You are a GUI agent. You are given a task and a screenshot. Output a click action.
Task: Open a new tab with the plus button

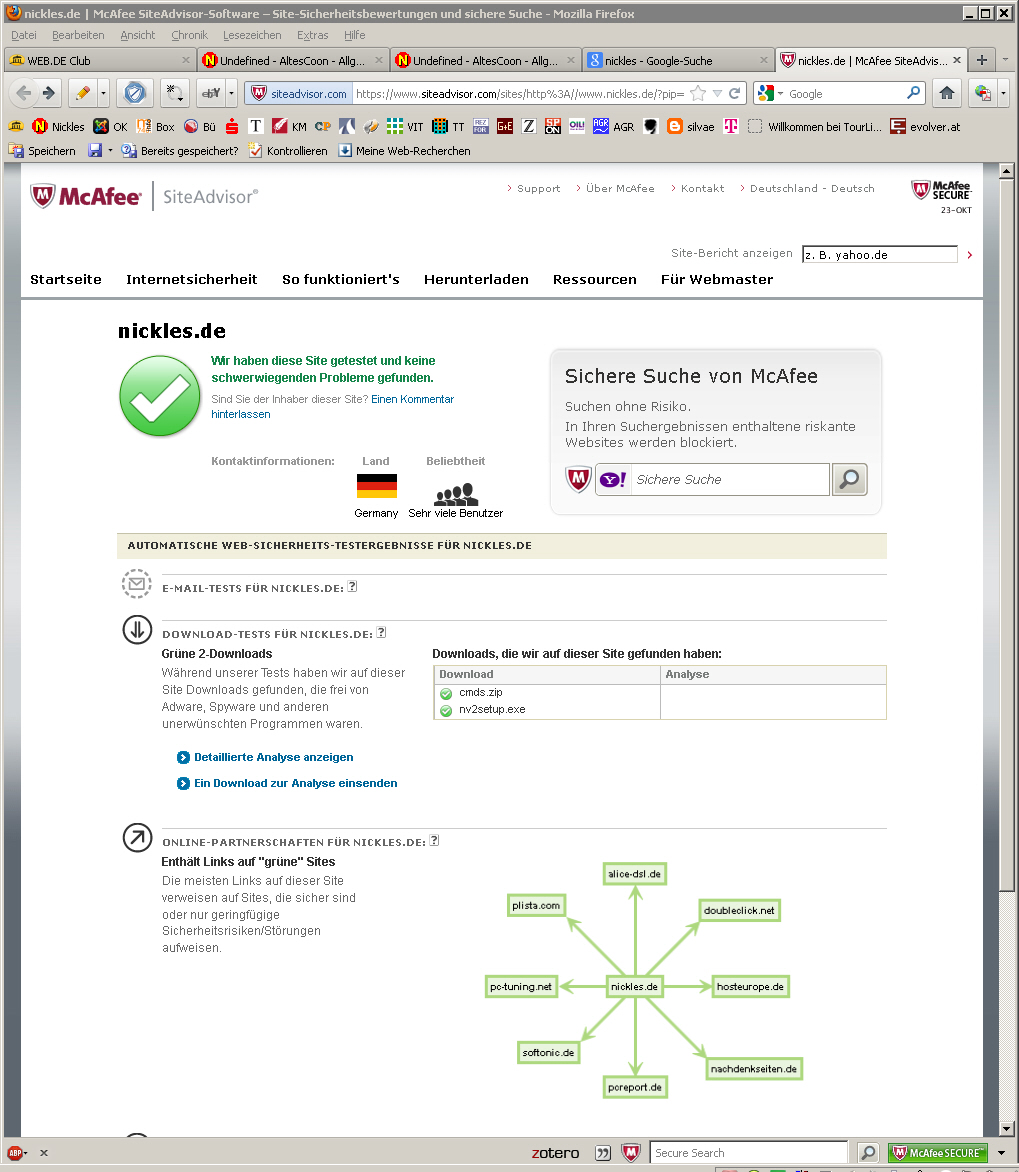(982, 60)
